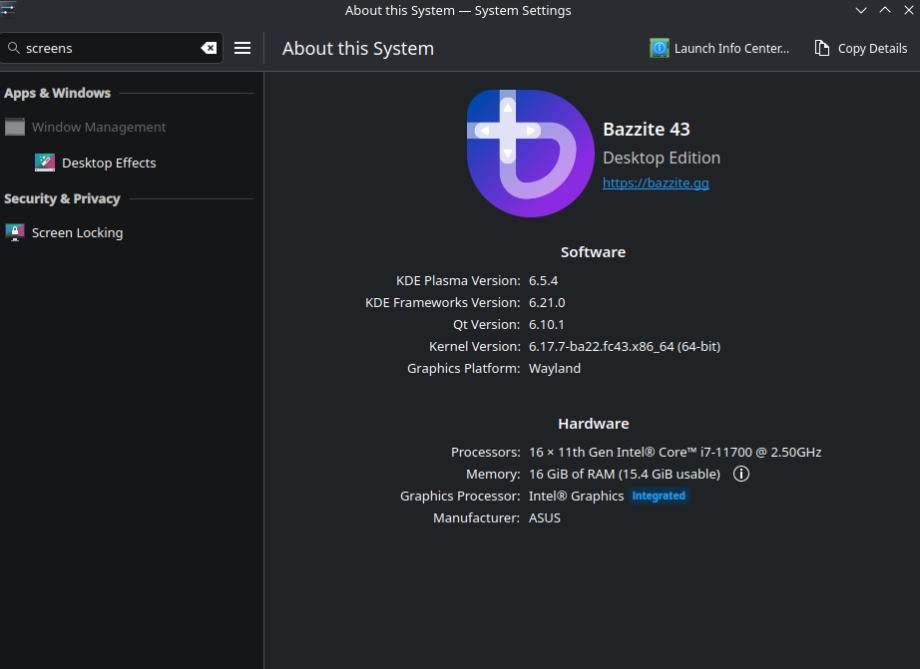Click the Intel Graphics processor value
Viewport: 920px width, 669px height.
576,496
